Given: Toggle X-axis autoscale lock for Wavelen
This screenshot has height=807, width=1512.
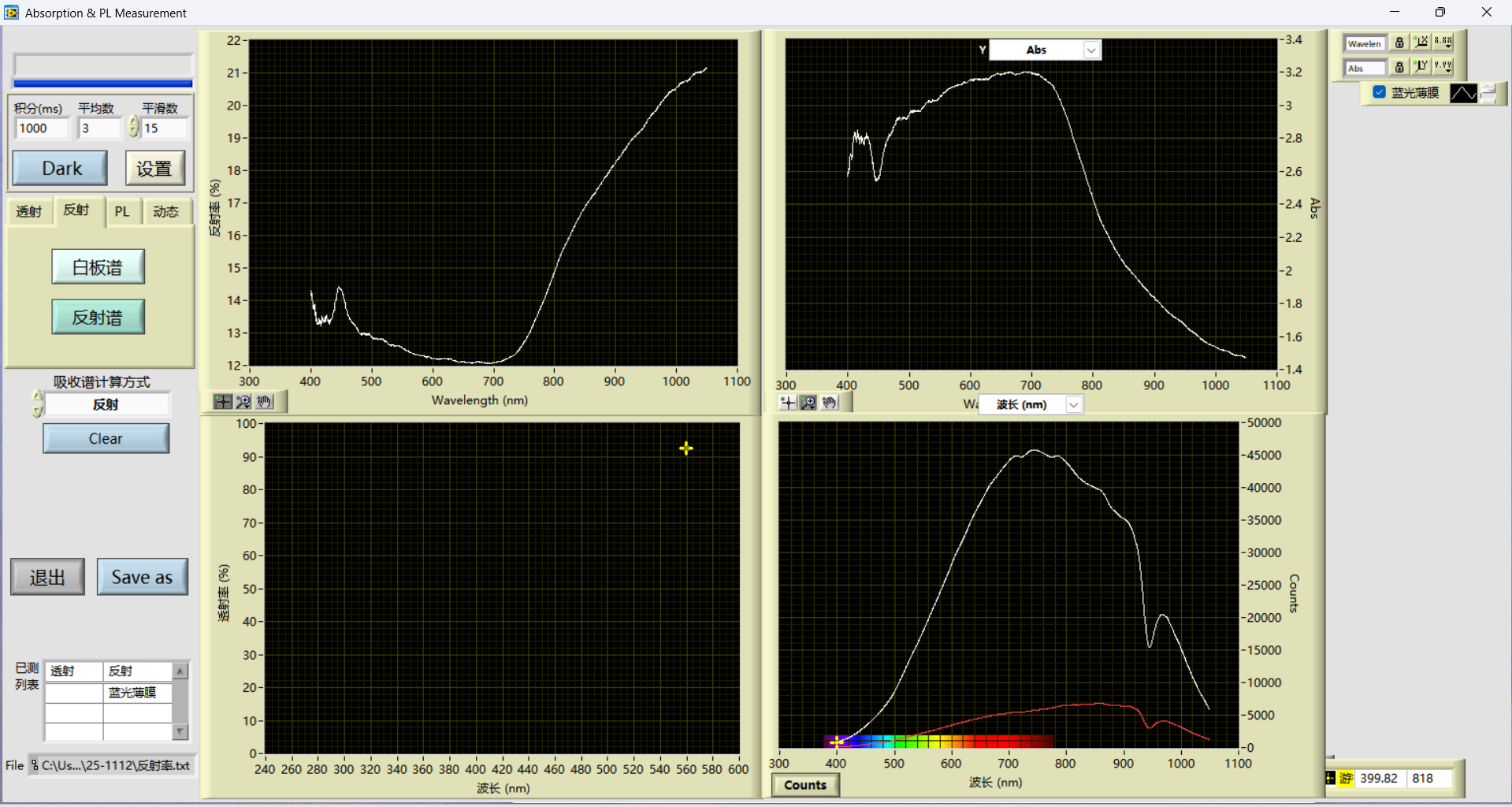Looking at the screenshot, I should coord(1399,43).
